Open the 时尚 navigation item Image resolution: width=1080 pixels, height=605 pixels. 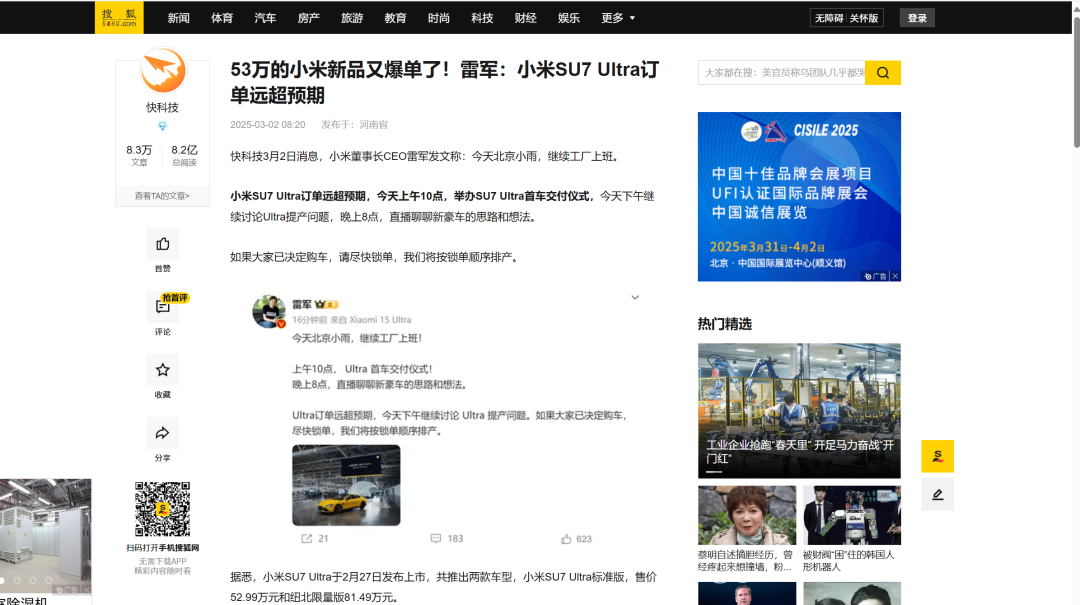click(439, 18)
